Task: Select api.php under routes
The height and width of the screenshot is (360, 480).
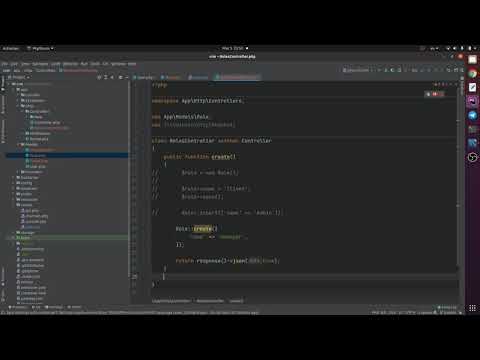Action: tap(30, 210)
